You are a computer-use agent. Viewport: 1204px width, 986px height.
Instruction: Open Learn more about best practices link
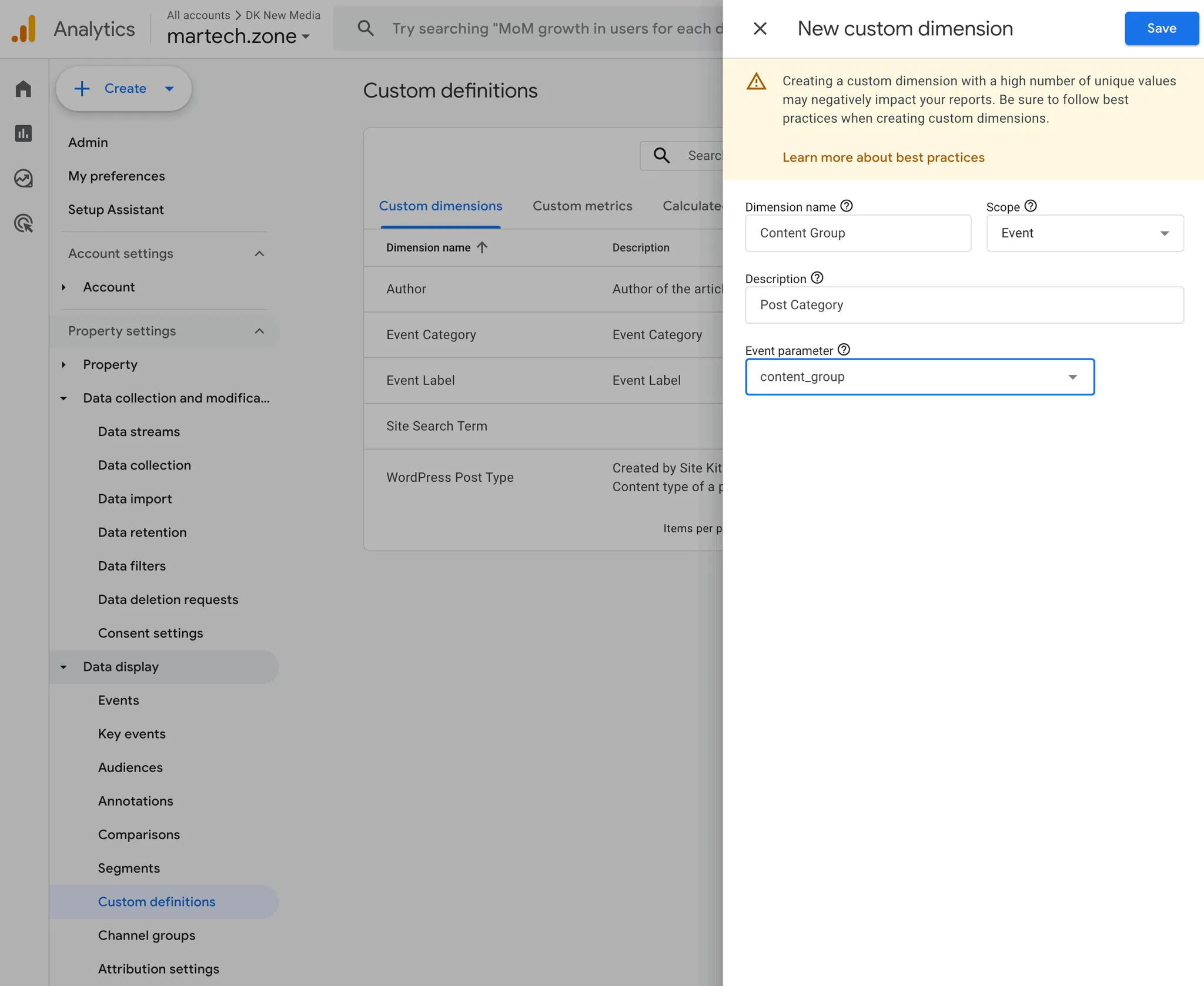[883, 157]
